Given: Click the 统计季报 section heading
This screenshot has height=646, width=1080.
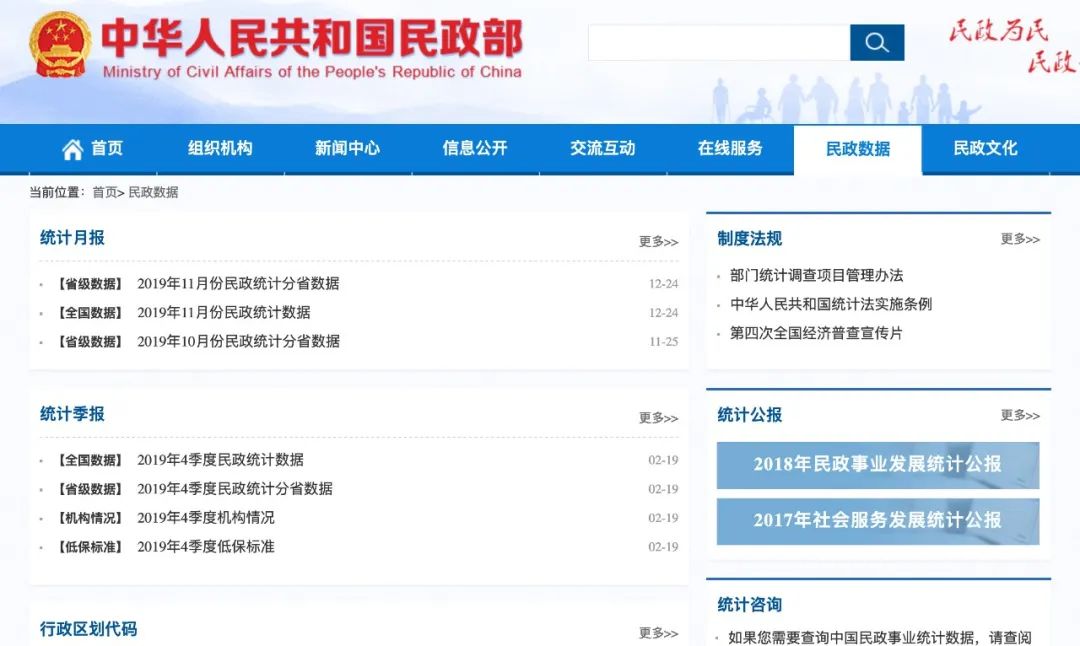Looking at the screenshot, I should [72, 415].
